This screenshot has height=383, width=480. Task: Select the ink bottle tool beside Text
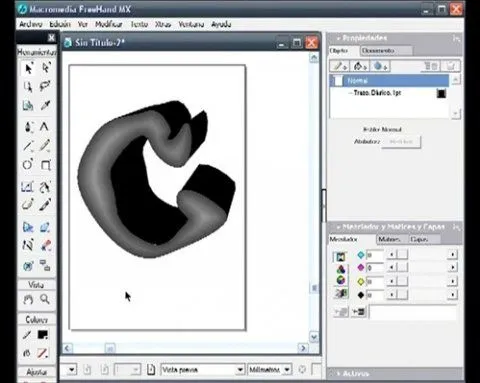(28, 127)
